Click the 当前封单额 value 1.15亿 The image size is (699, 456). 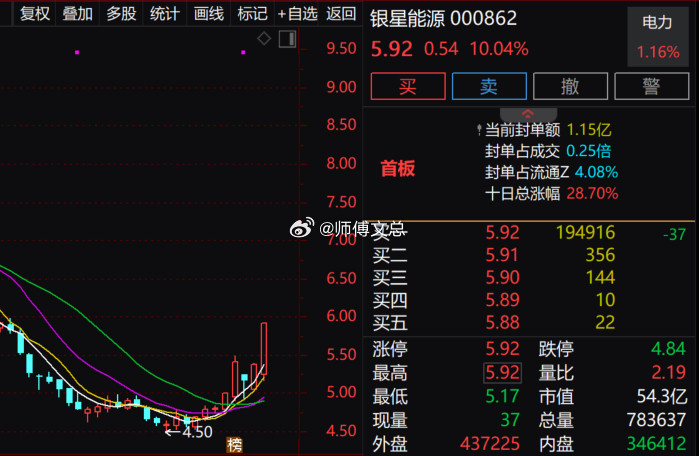(x=589, y=130)
